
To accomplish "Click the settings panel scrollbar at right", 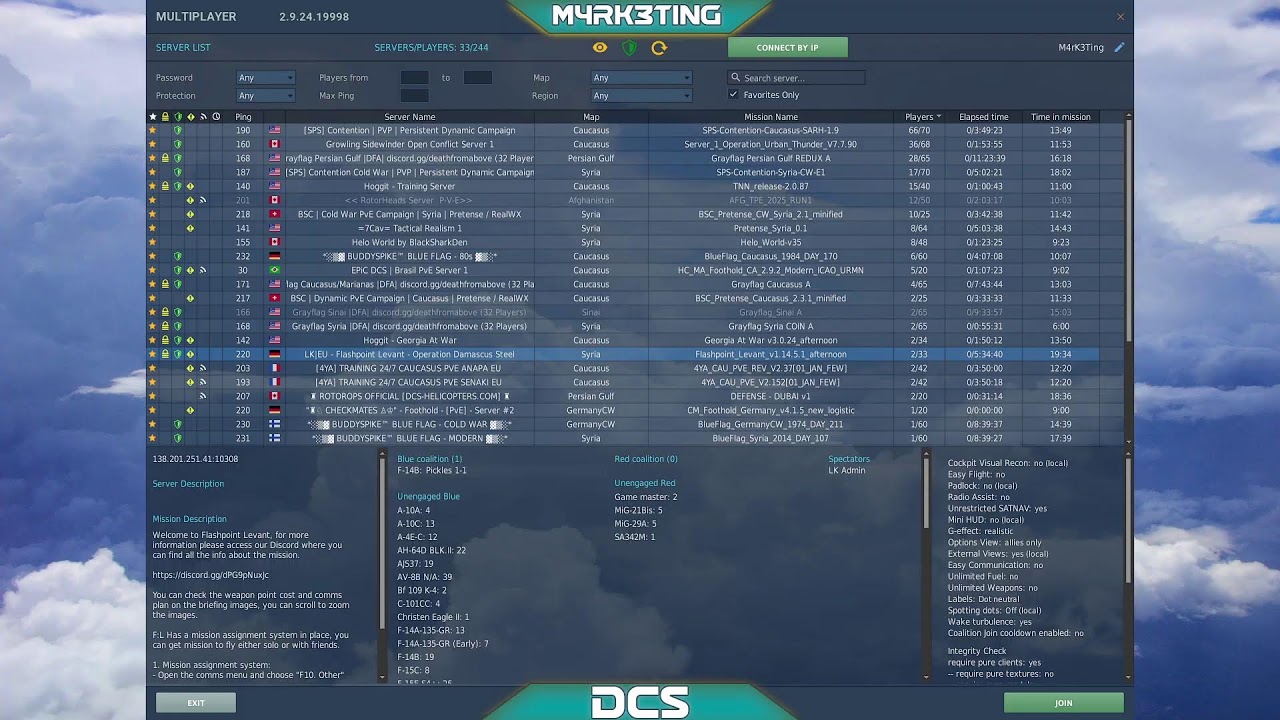I will tap(1129, 520).
